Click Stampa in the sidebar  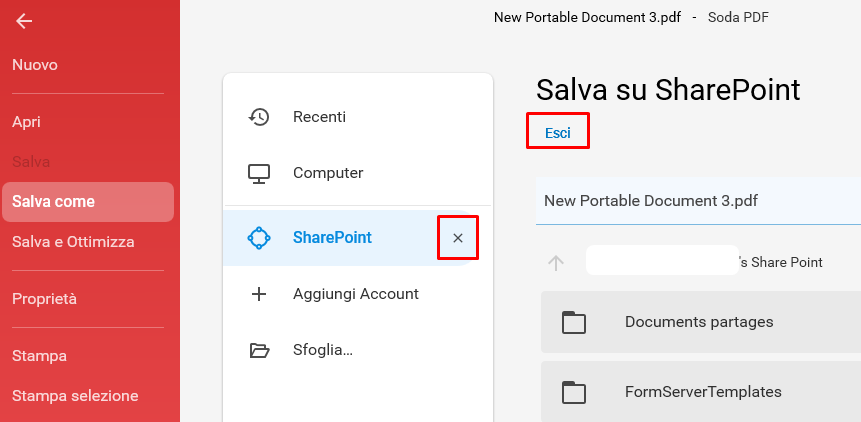40,356
